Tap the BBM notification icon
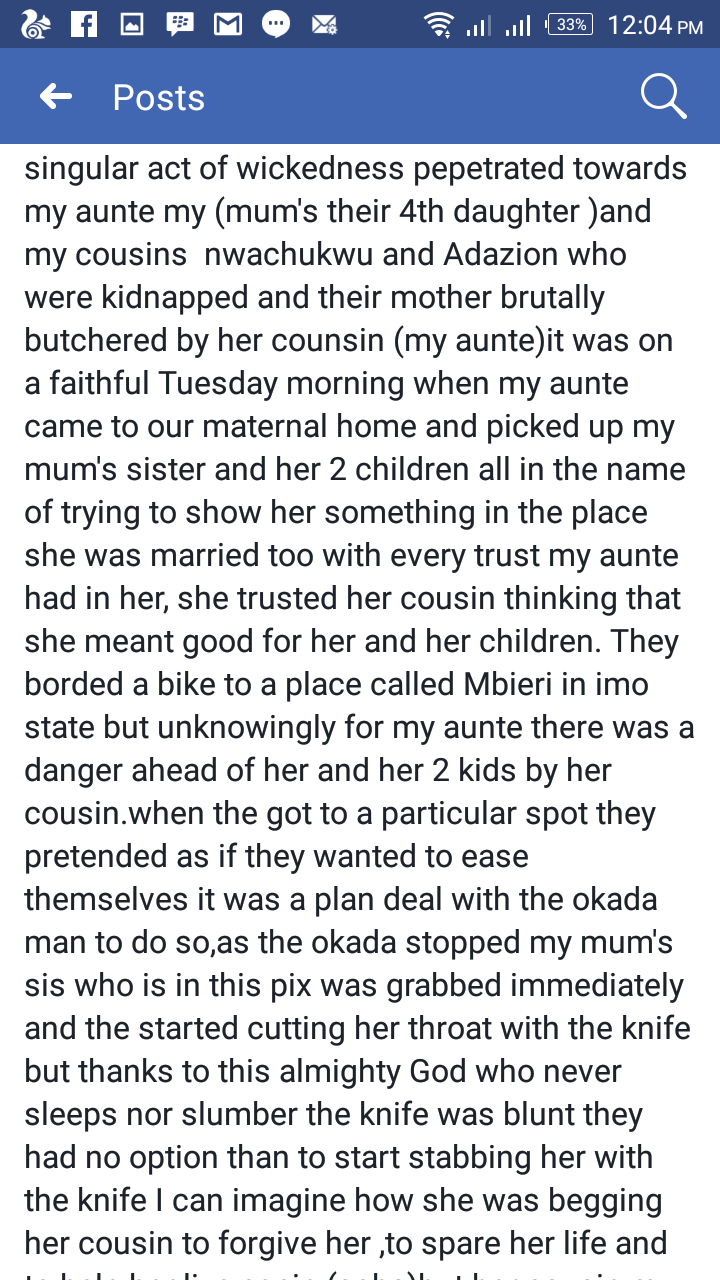The width and height of the screenshot is (720, 1280). [180, 25]
